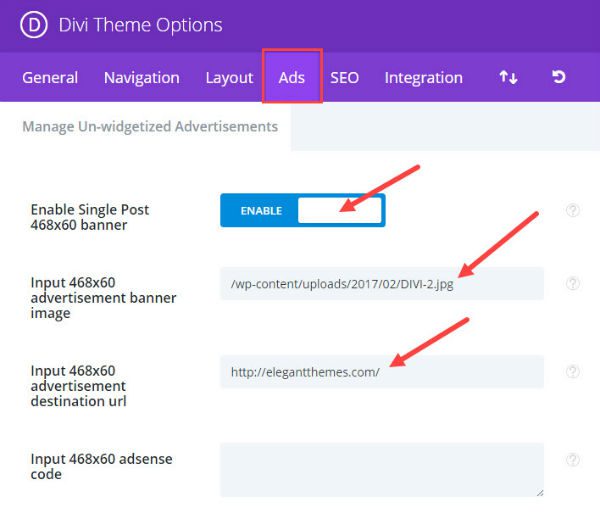600x530 pixels.
Task: Click inside the adsense code text area
Action: 381,469
